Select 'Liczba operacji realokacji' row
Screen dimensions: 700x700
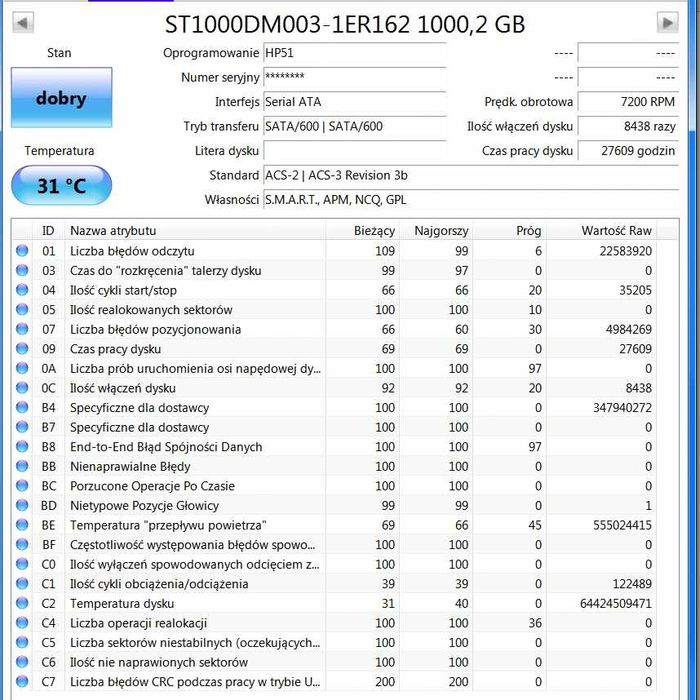click(x=334, y=623)
